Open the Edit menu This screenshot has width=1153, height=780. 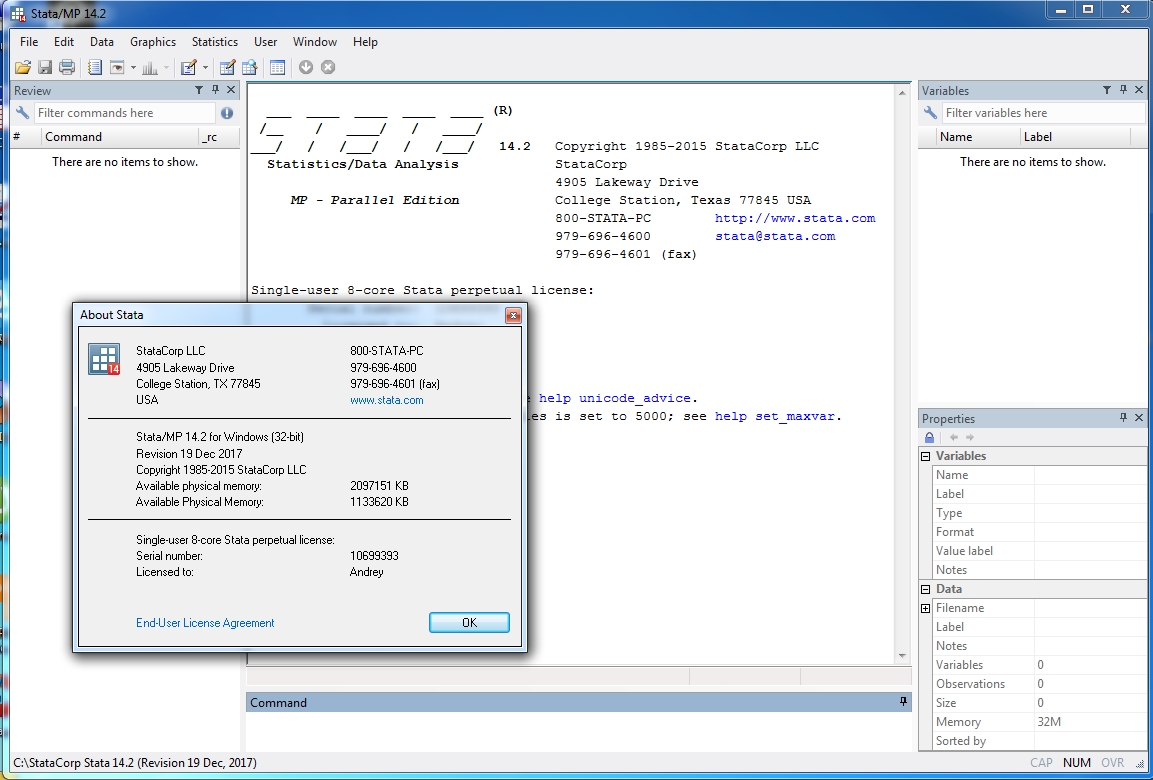point(64,42)
